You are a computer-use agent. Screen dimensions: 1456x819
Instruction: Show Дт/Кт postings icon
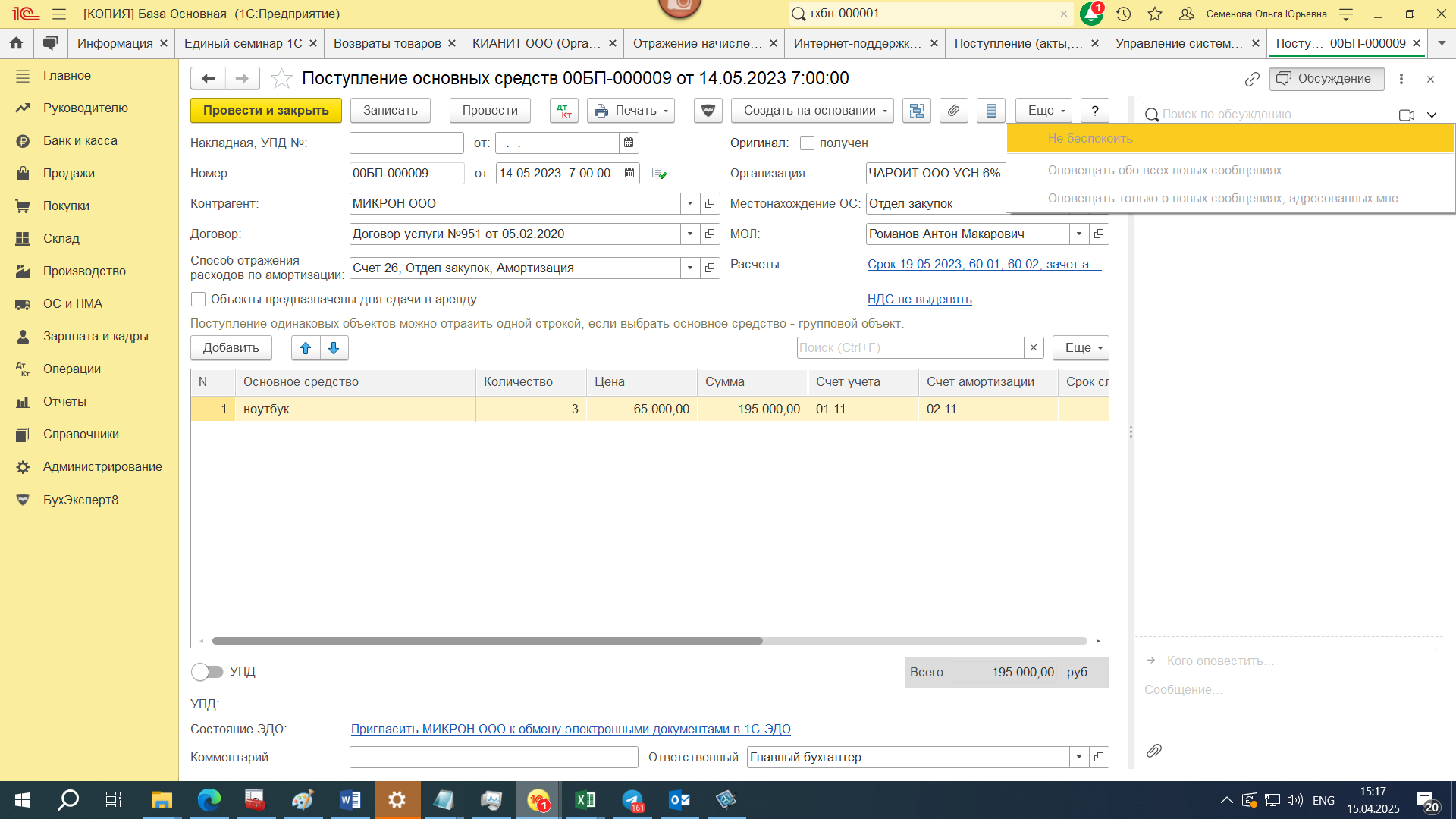tap(563, 111)
